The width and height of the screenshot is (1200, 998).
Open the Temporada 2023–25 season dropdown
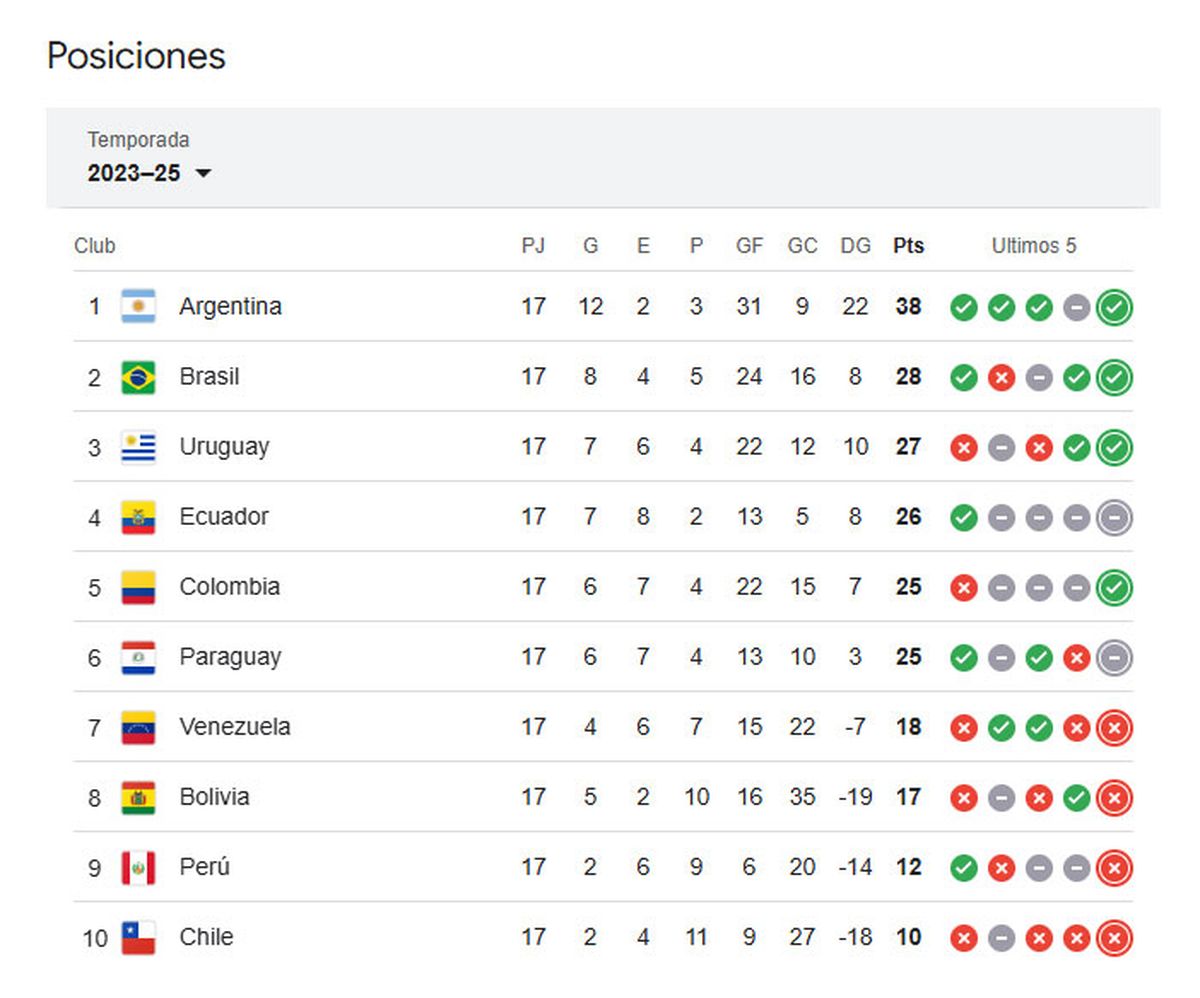tap(149, 173)
